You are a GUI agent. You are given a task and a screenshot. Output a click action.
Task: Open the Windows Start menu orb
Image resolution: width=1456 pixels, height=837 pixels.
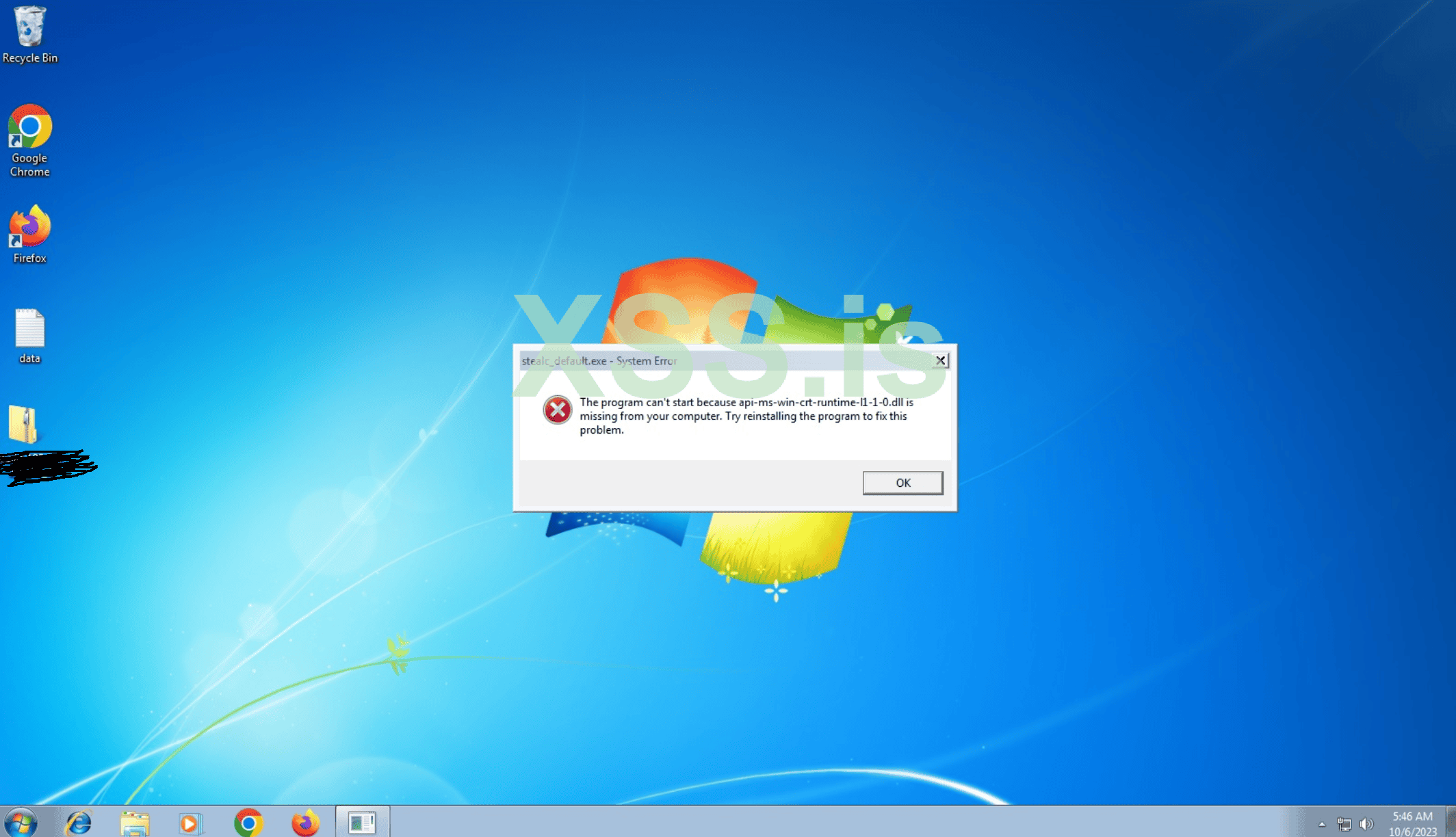click(x=21, y=822)
